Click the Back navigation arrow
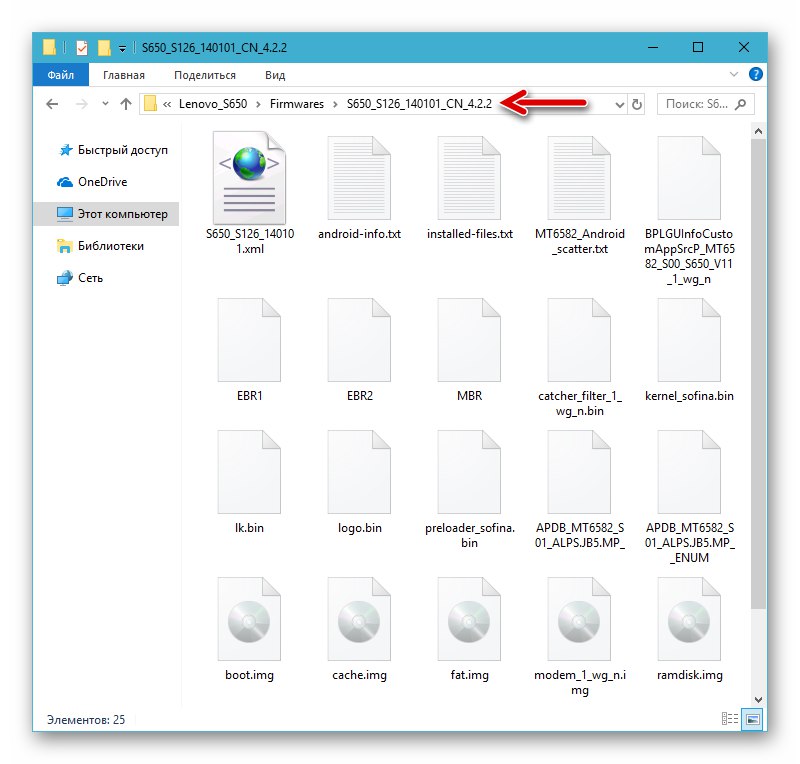The width and height of the screenshot is (800, 764). click(x=52, y=104)
